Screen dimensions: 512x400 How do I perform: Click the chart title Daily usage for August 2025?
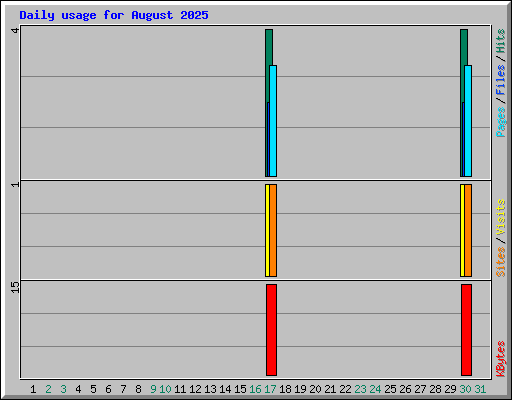click(x=114, y=15)
